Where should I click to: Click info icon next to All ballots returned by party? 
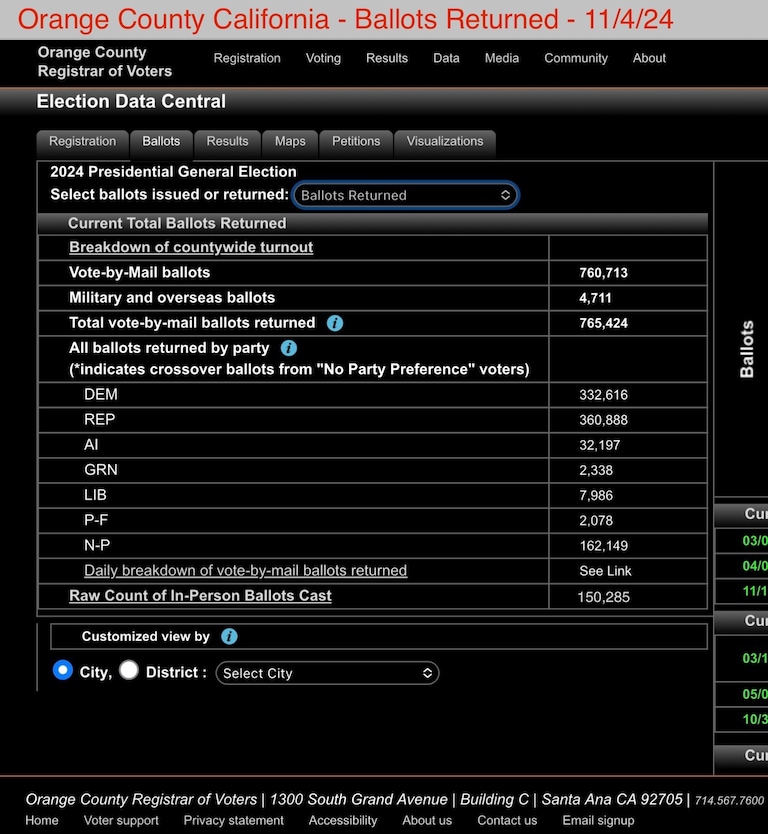[289, 348]
